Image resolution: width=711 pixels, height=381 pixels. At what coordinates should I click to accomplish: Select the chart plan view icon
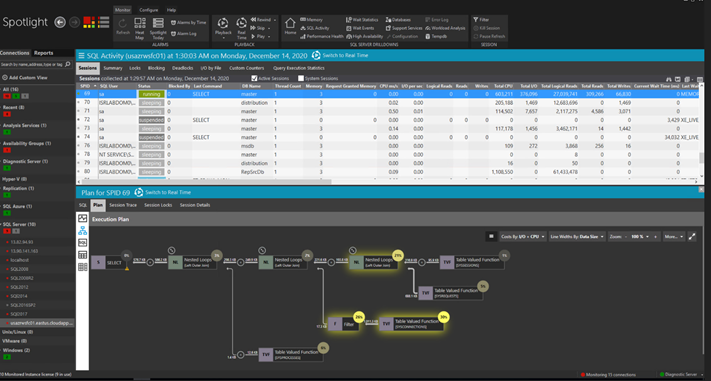pyautogui.click(x=83, y=219)
